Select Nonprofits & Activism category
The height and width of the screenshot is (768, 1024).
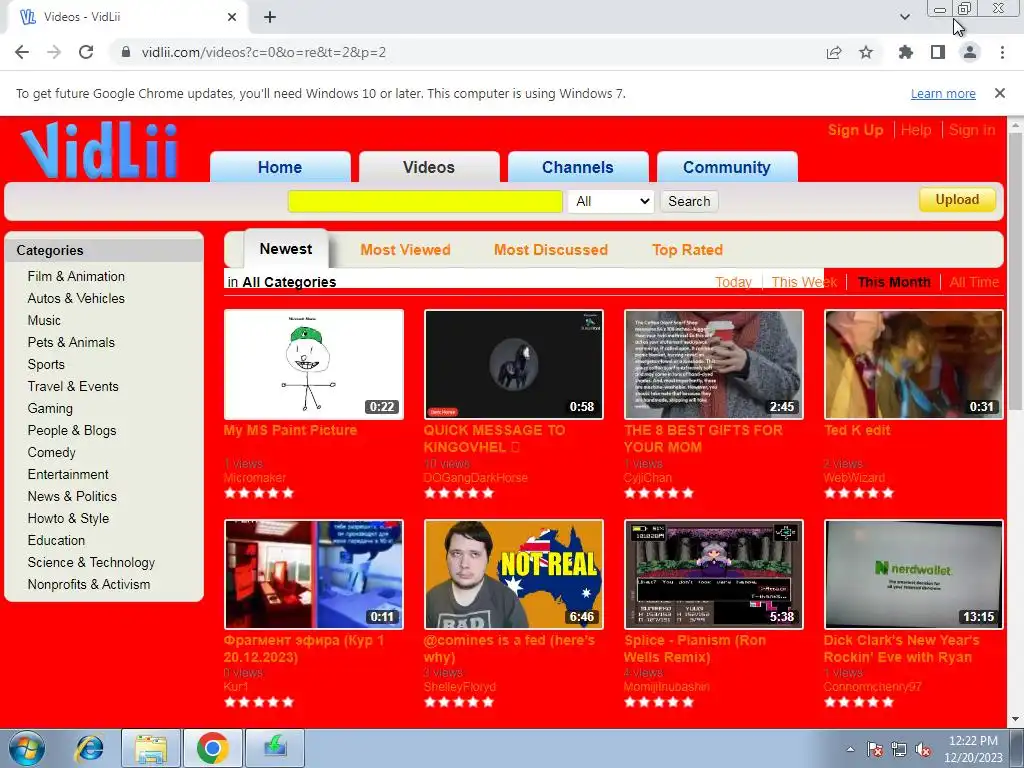pos(89,584)
